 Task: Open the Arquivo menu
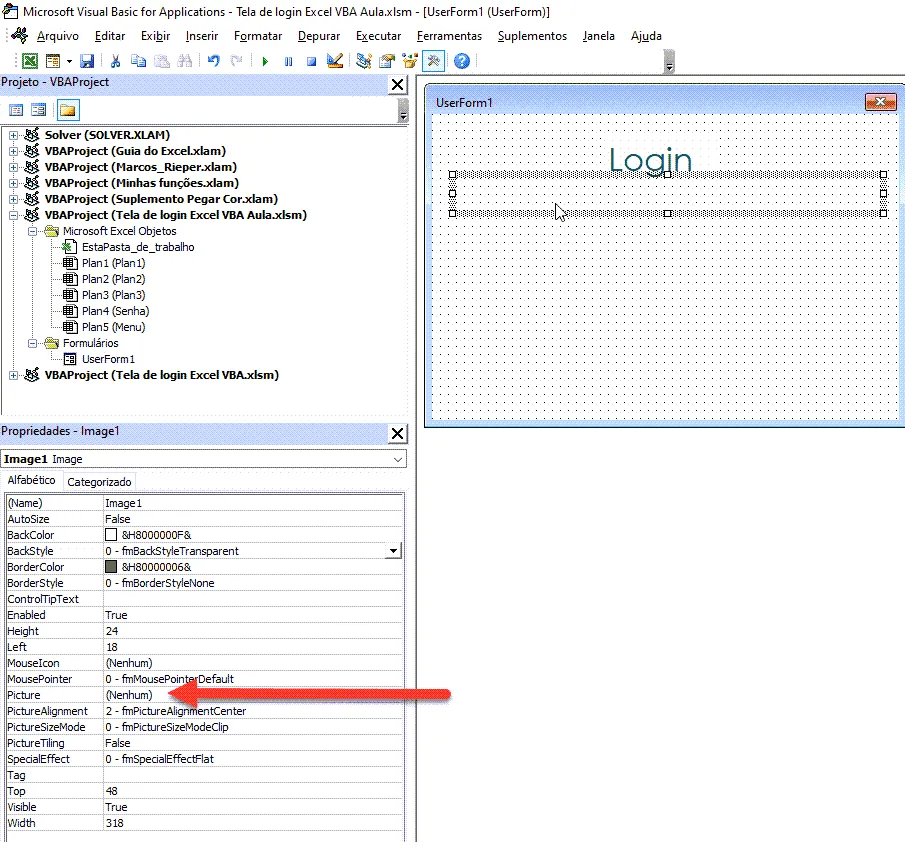[x=57, y=36]
